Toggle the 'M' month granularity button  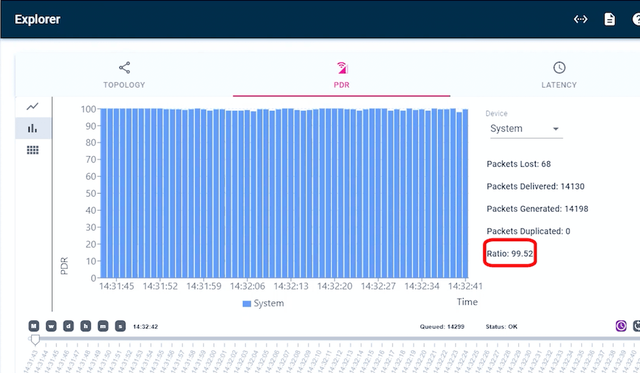(34, 326)
